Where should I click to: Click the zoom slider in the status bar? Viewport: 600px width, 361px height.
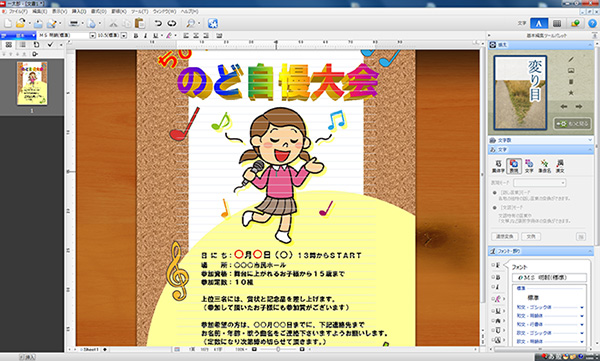[x=278, y=350]
